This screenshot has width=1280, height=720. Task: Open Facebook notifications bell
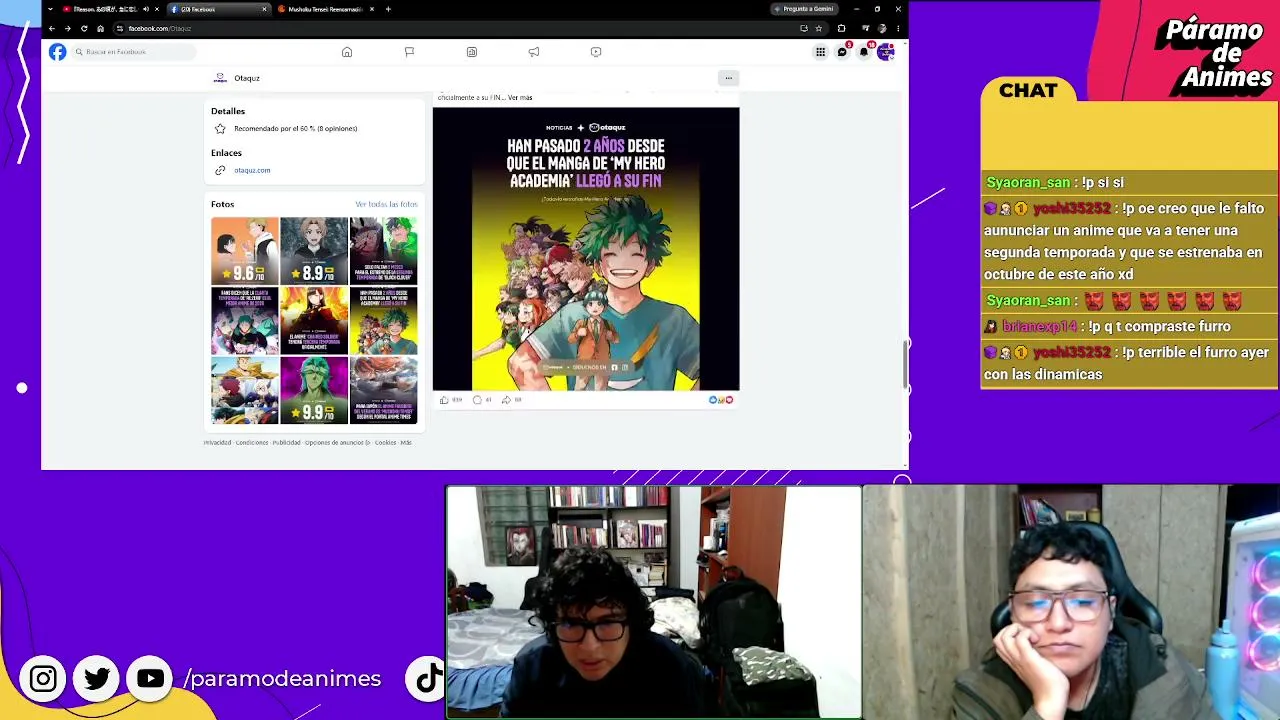pos(864,52)
